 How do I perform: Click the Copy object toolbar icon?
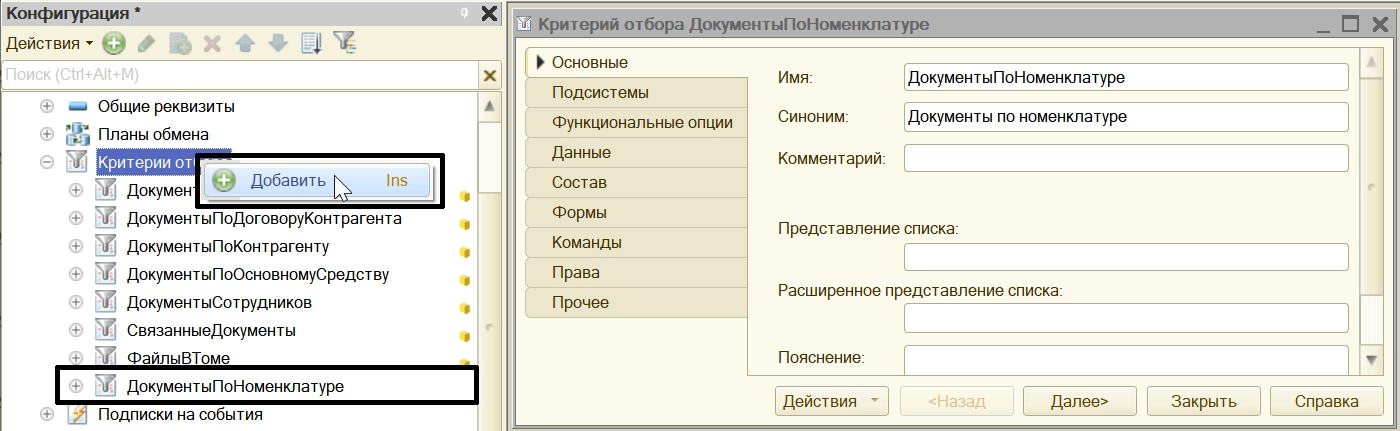[x=180, y=43]
